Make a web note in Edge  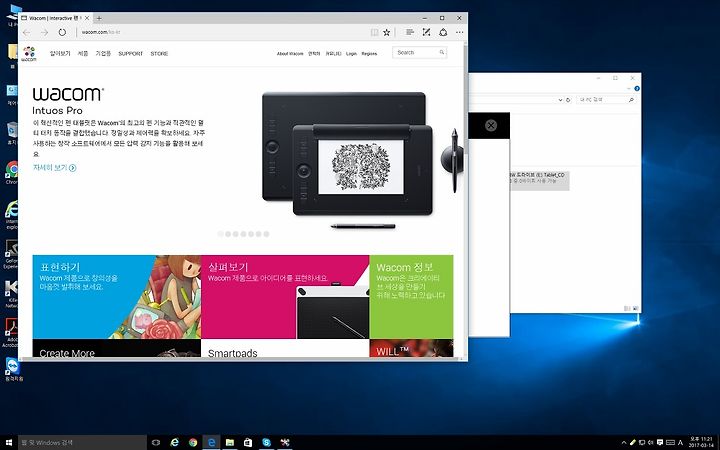(426, 32)
